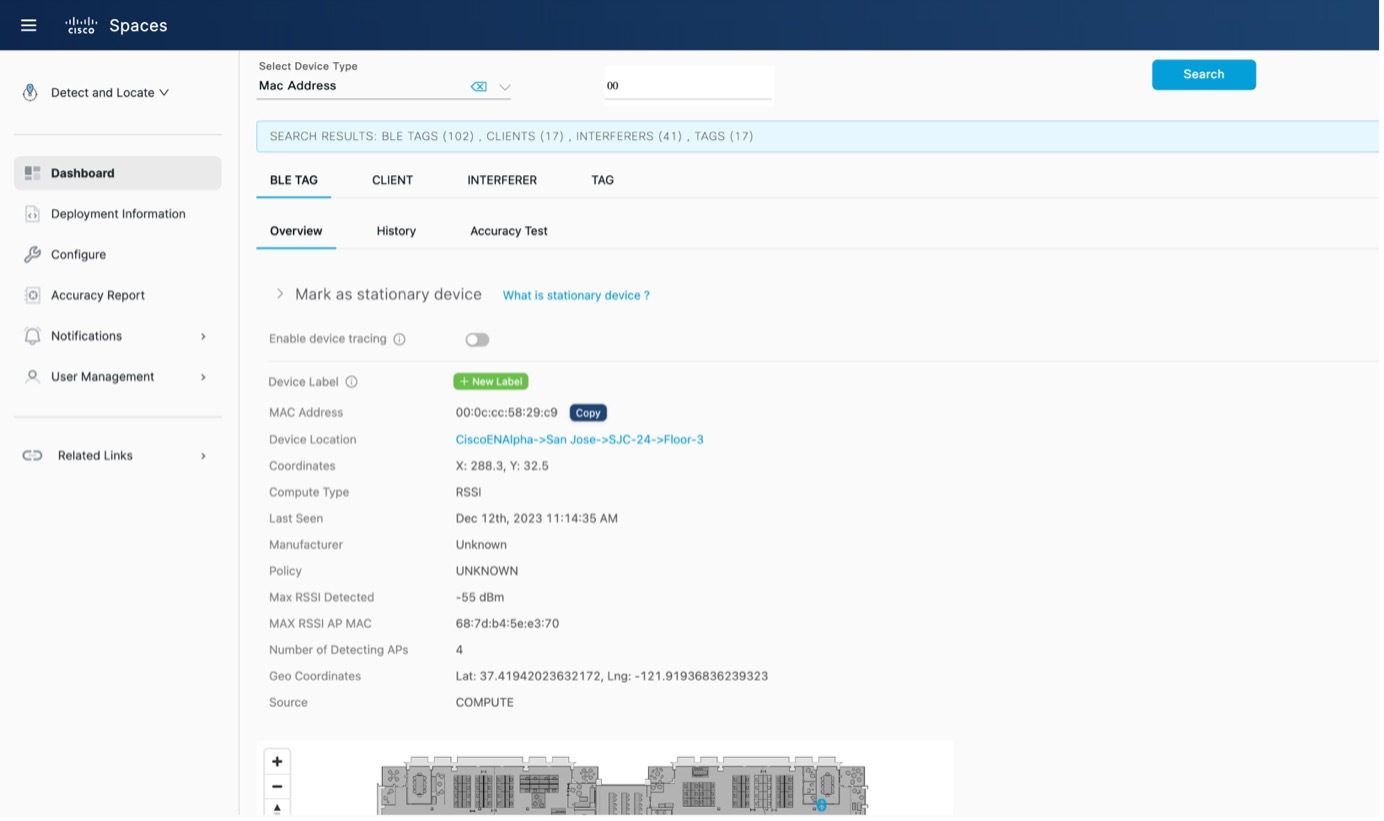Toggle Enable device tracing switch
Viewport: 1384px width, 821px height.
coord(478,340)
